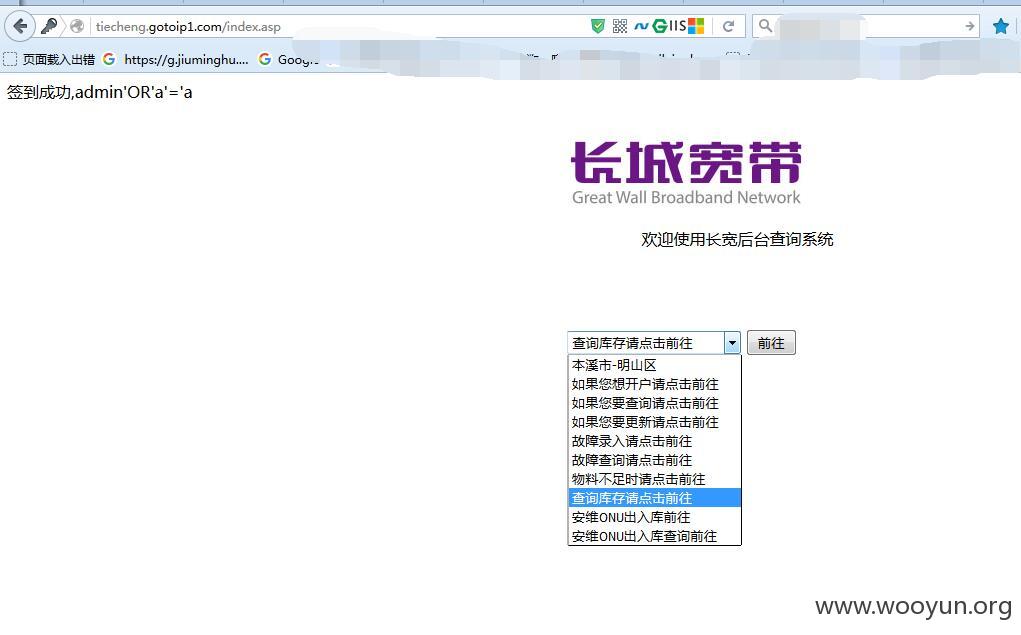1021x635 pixels.
Task: Click the '签到成功,admin'OR'a'='a' text
Action: (100, 92)
